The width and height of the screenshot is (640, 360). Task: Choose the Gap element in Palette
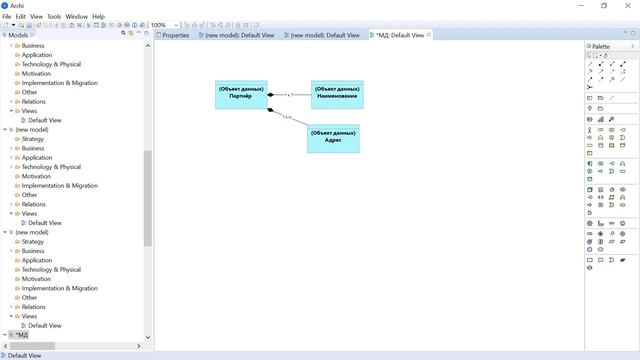point(590,268)
